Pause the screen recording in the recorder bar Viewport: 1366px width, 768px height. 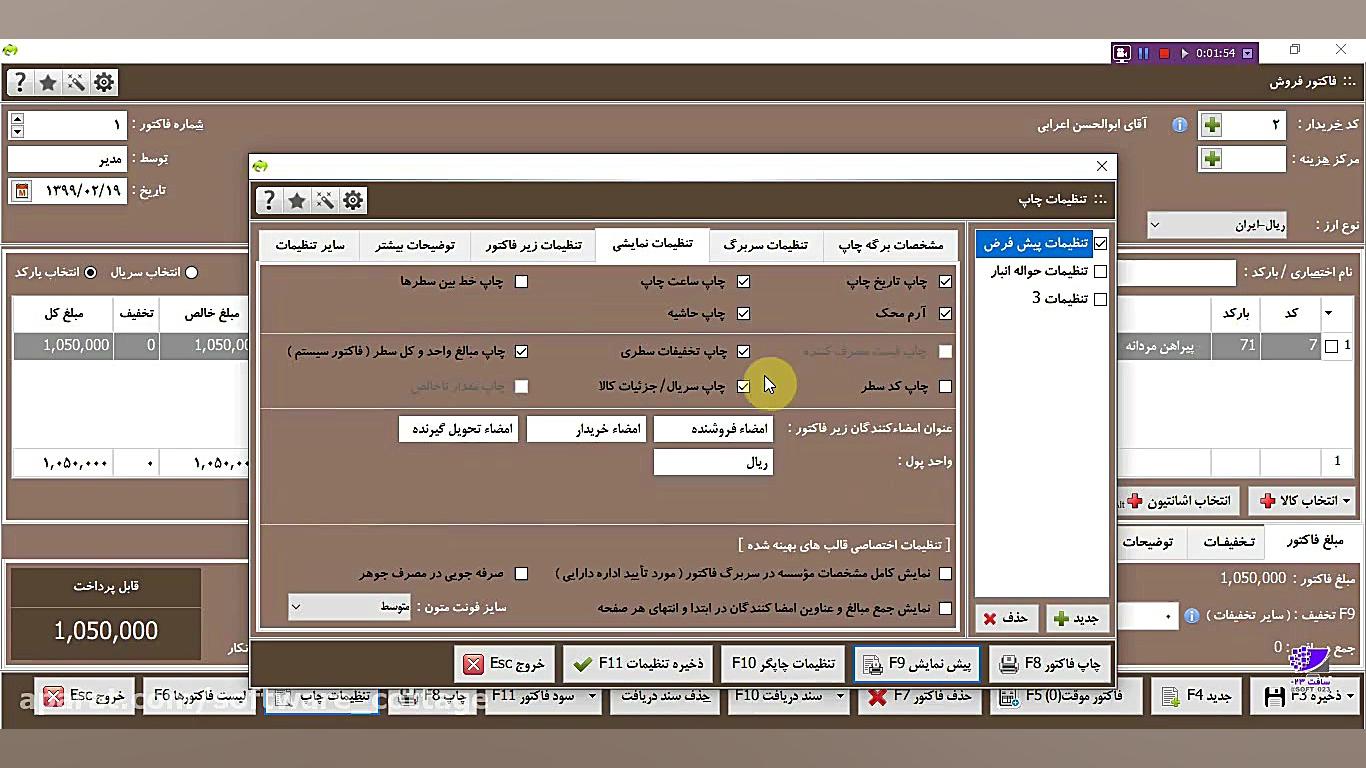click(1143, 52)
